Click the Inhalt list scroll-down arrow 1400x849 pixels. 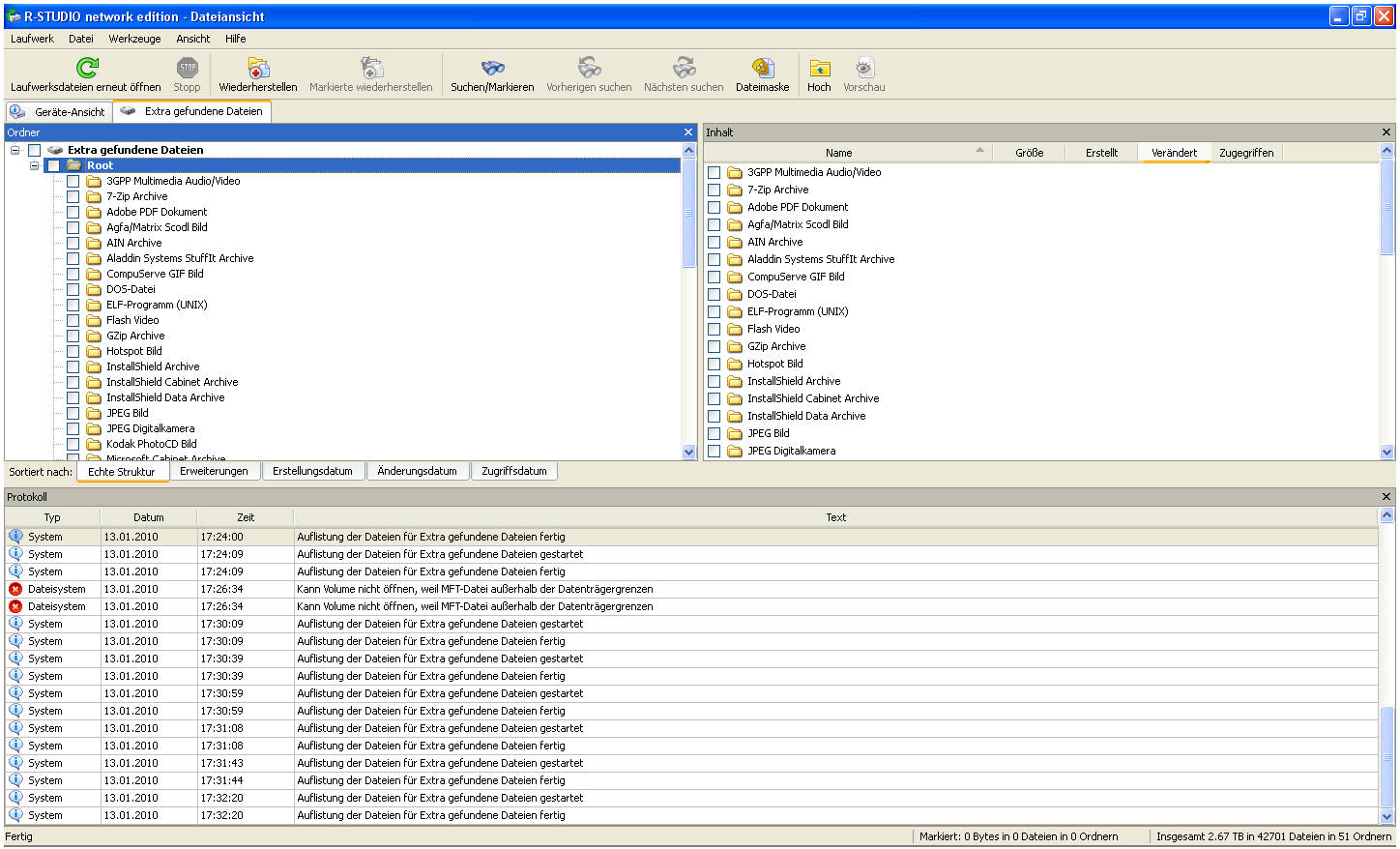coord(1386,452)
